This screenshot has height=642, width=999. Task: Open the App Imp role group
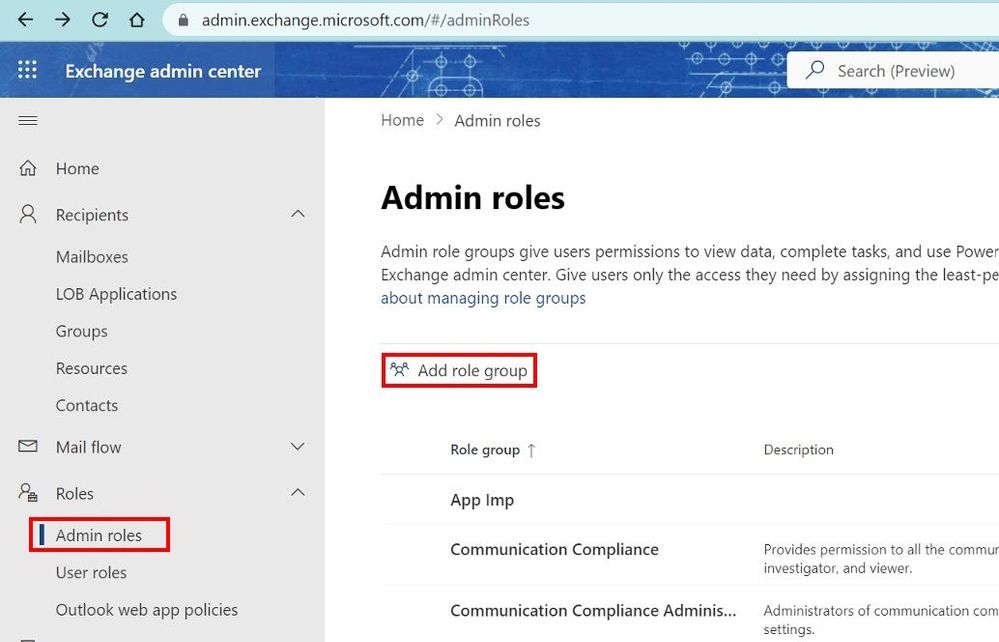point(482,500)
